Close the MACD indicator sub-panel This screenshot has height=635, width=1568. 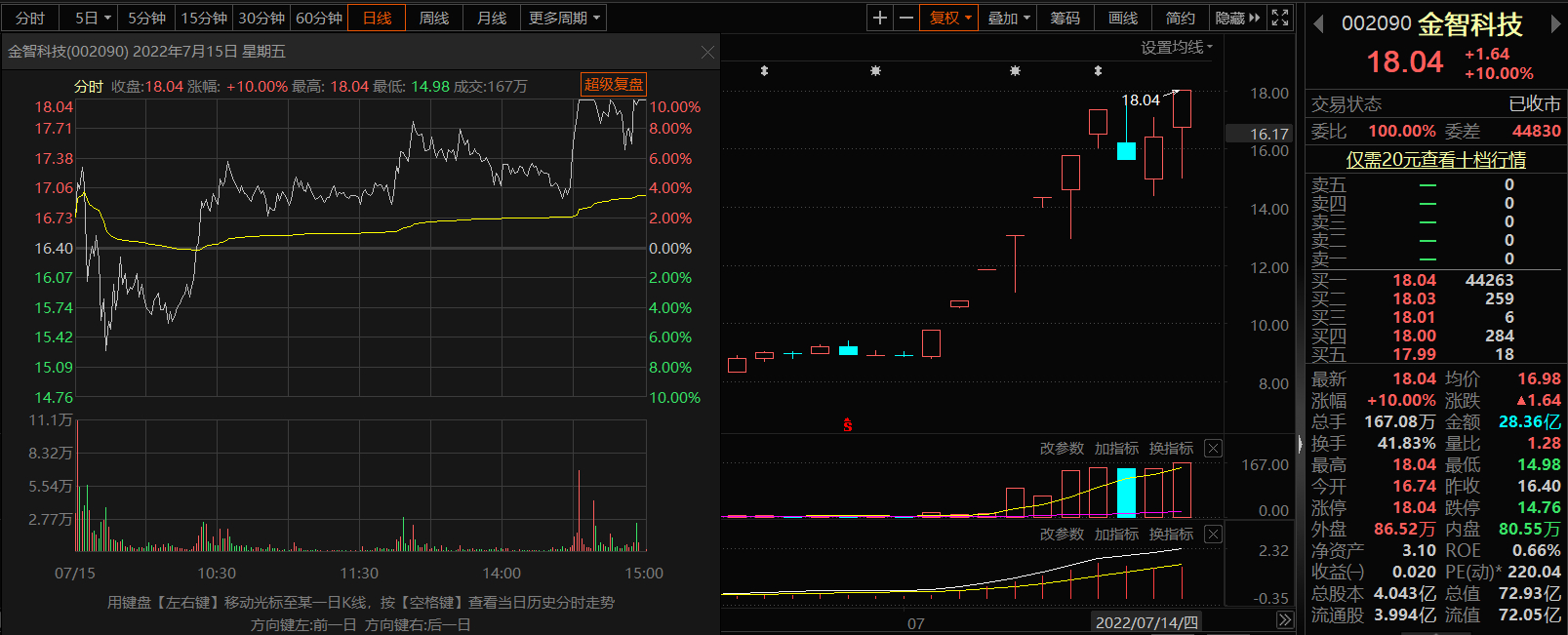[1213, 535]
